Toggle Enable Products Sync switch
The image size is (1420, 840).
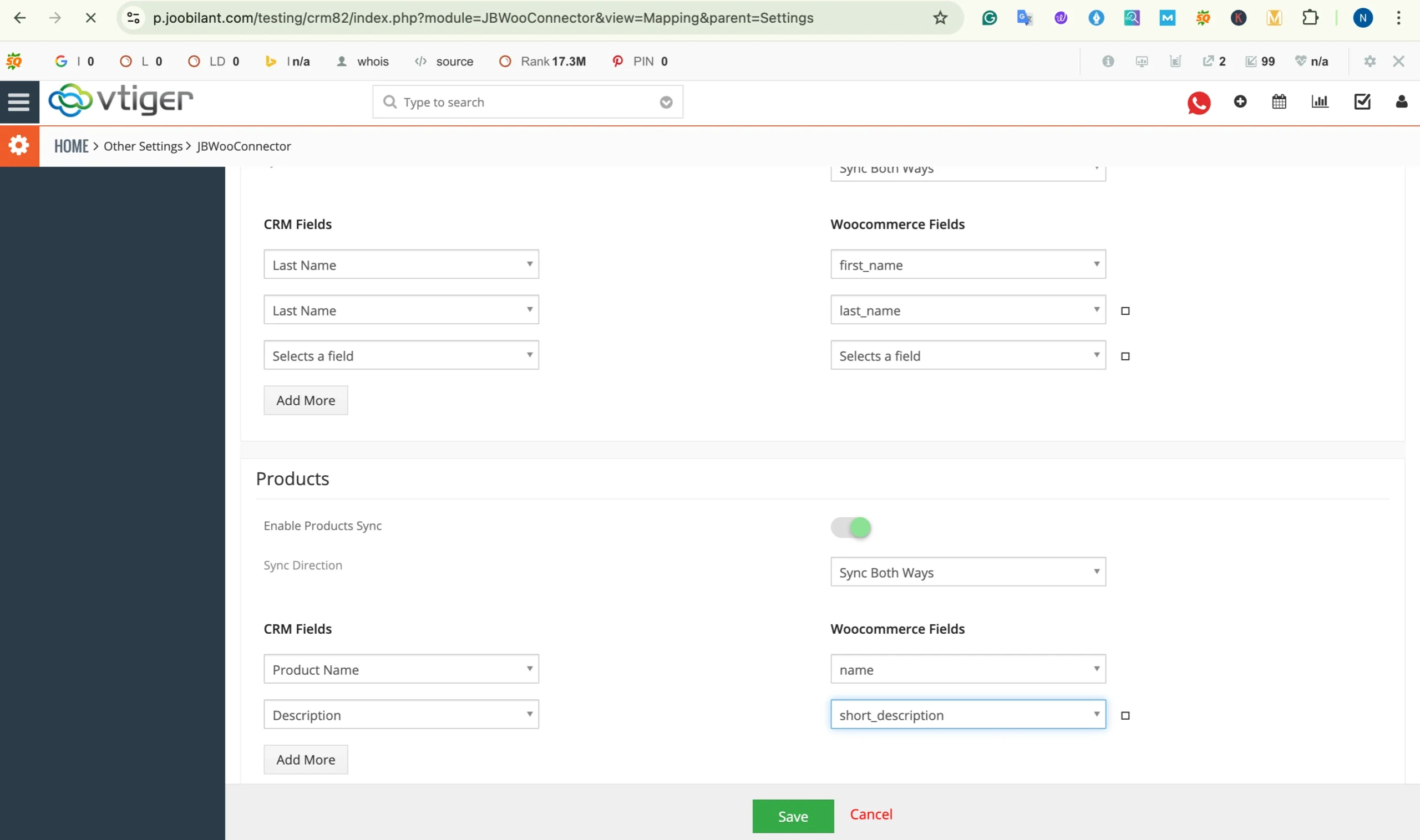point(850,527)
